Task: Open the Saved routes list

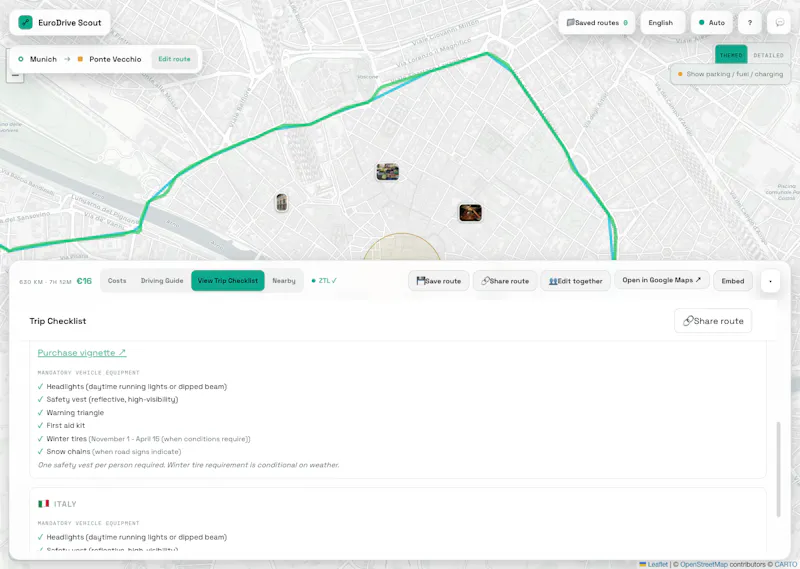Action: pyautogui.click(x=596, y=22)
